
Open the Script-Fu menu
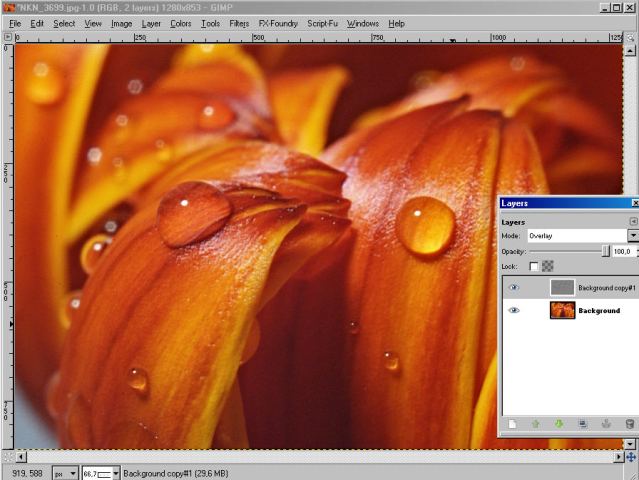tap(322, 24)
